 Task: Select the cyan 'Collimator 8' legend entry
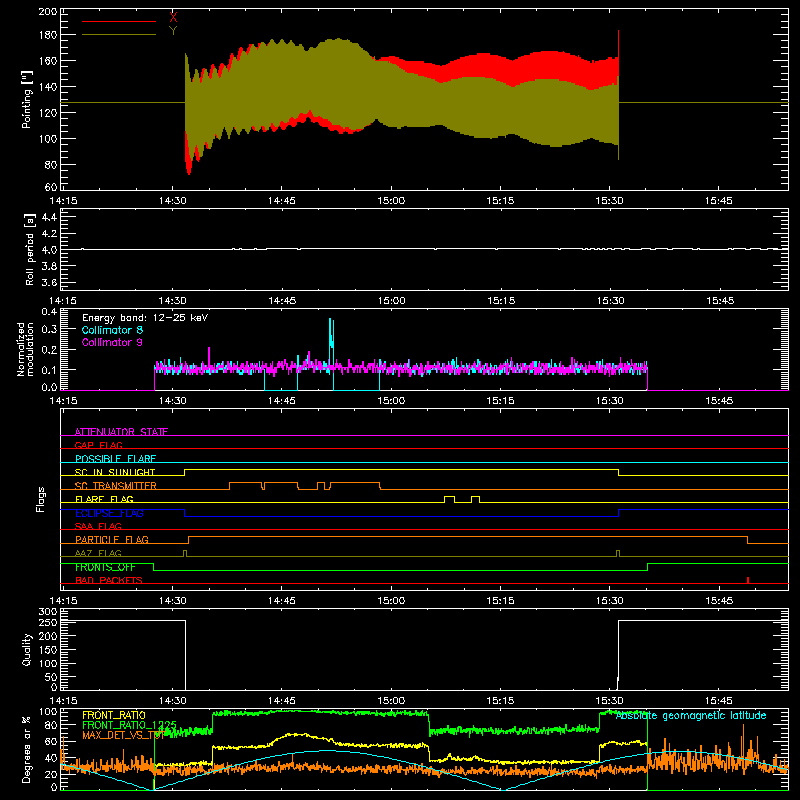click(112, 330)
